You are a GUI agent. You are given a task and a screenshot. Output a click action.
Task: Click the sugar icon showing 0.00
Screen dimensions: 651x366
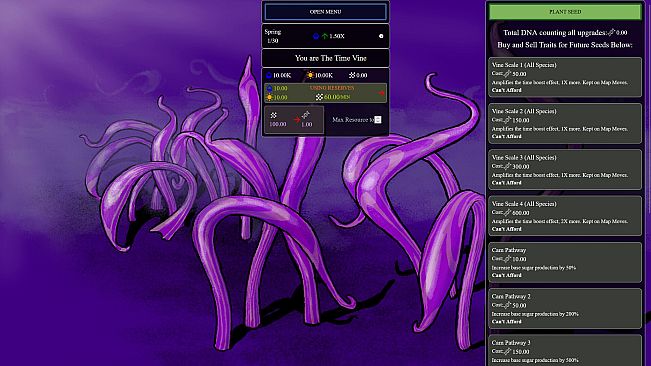pos(352,75)
